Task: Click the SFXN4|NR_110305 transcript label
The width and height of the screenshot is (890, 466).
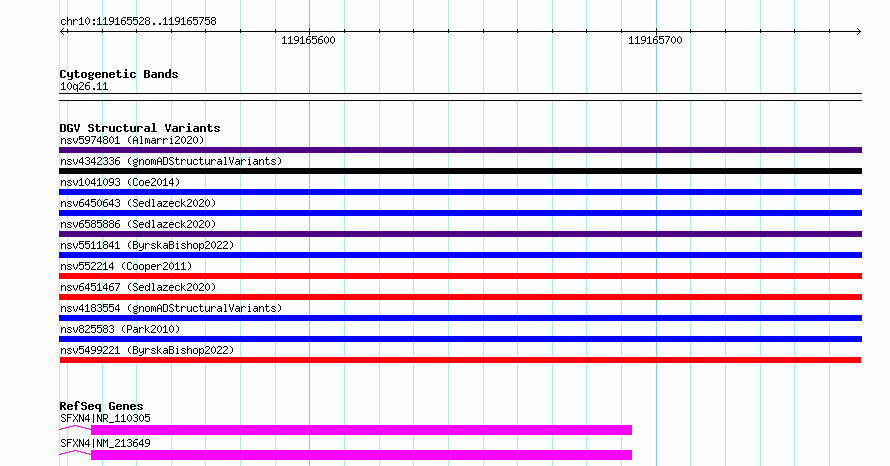Action: tap(106, 418)
